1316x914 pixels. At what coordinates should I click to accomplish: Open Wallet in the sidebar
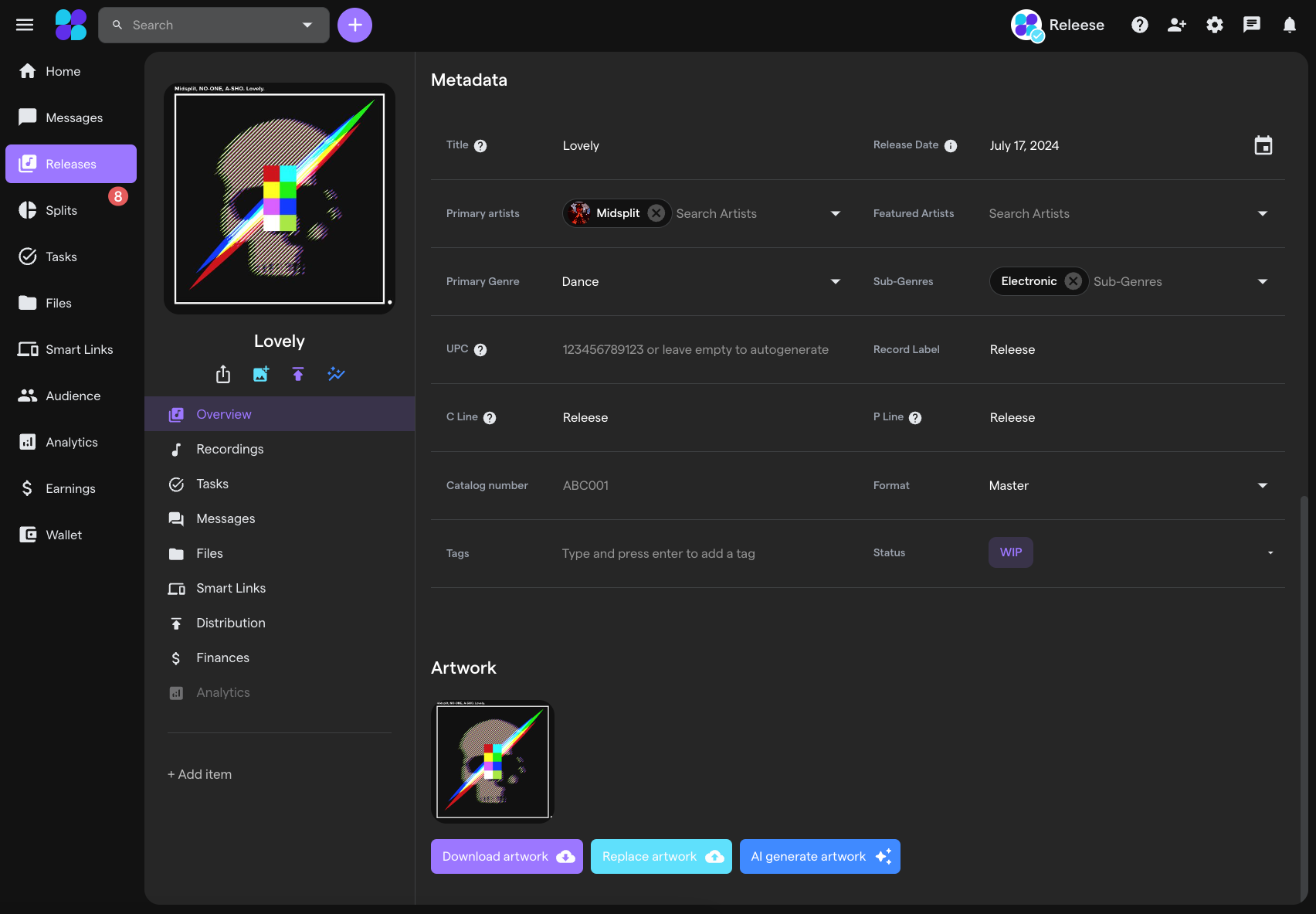pyautogui.click(x=71, y=535)
